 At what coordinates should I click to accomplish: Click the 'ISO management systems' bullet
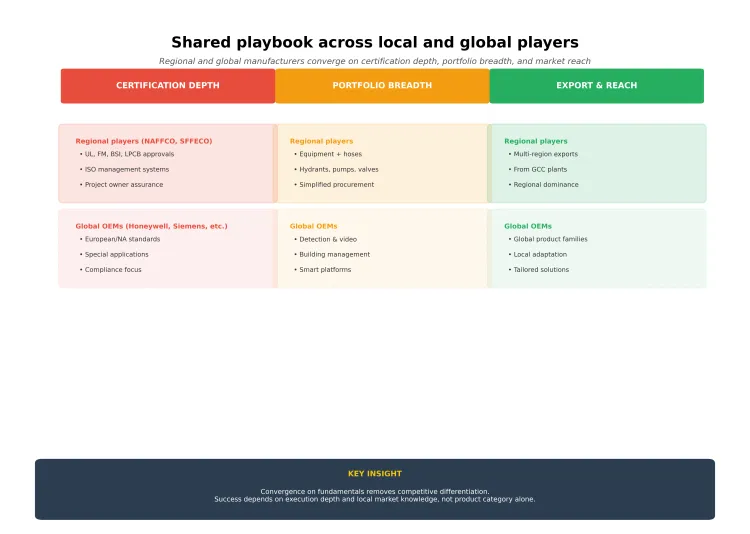[126, 170]
